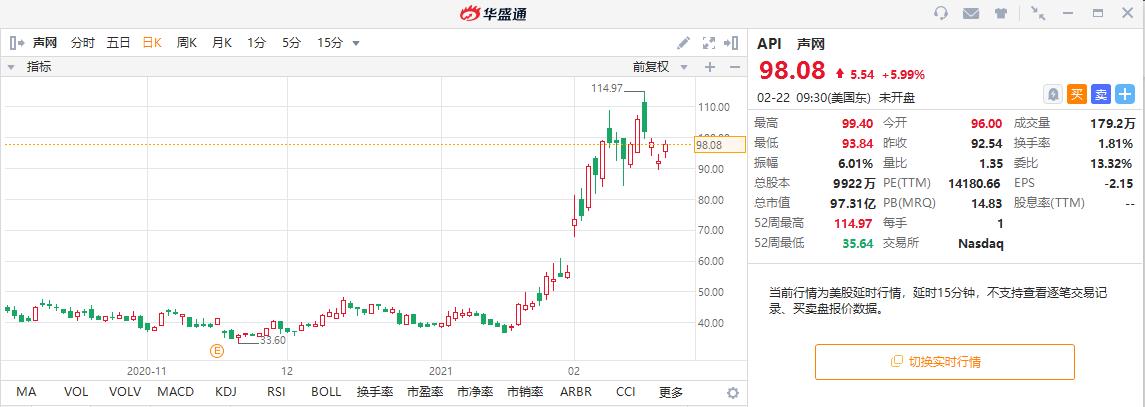Expand chart to fullscreen
Viewport: 1145px width, 407px height.
click(709, 43)
